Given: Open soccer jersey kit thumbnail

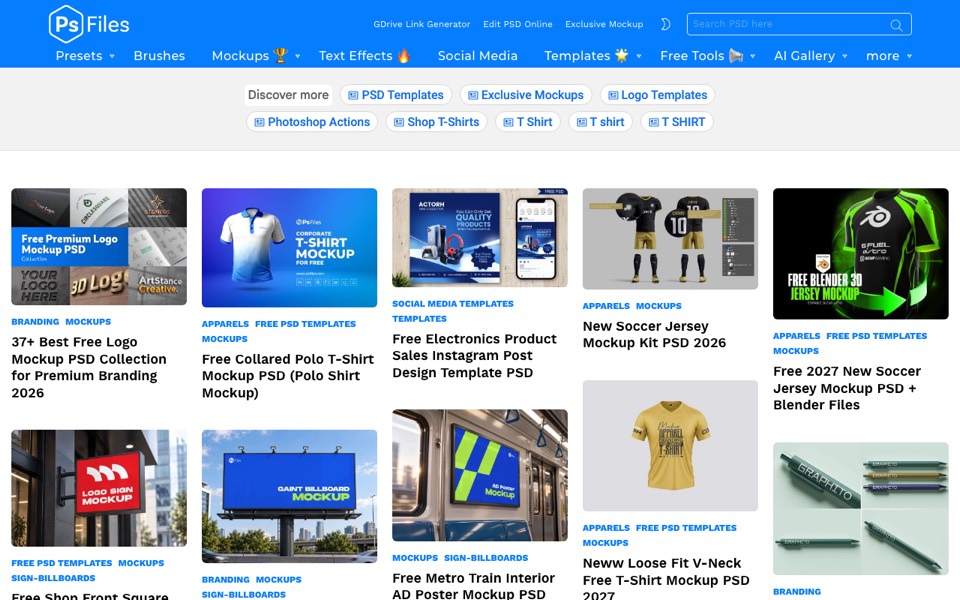Looking at the screenshot, I should (670, 239).
